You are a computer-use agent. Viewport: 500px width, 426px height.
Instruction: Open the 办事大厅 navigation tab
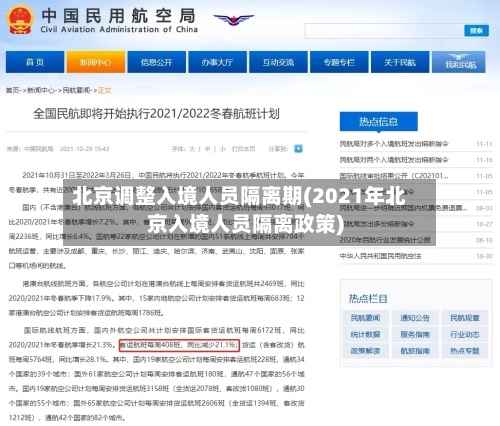click(x=218, y=62)
